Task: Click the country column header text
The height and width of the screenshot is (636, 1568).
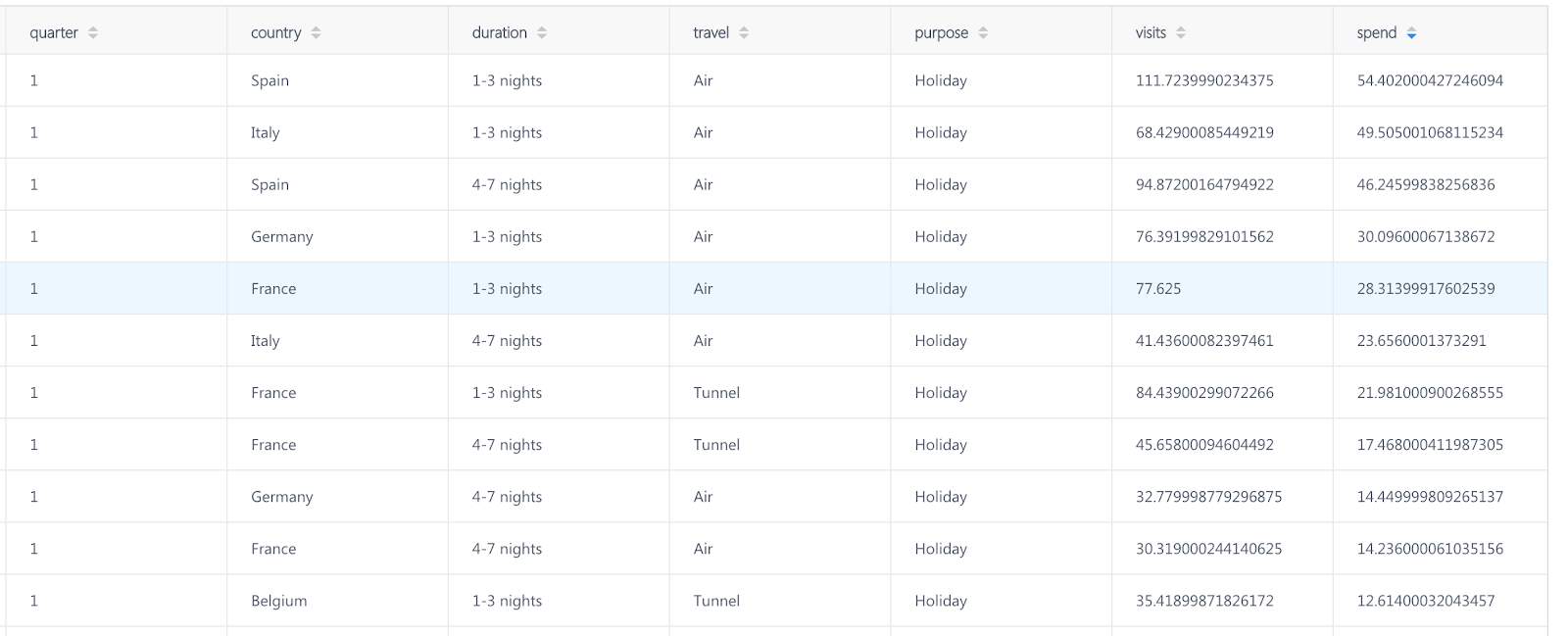Action: pos(275,32)
